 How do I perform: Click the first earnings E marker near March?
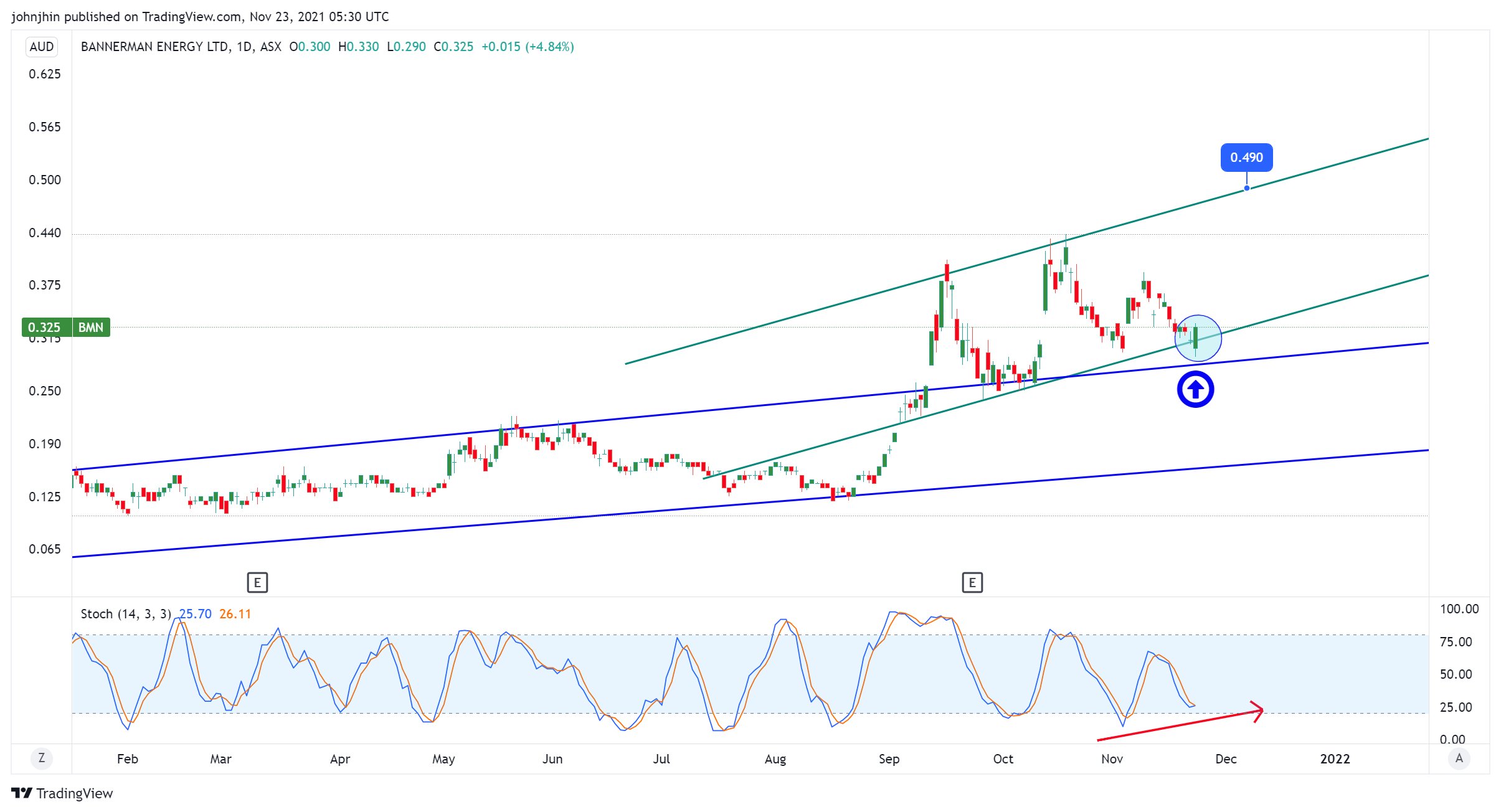[257, 583]
